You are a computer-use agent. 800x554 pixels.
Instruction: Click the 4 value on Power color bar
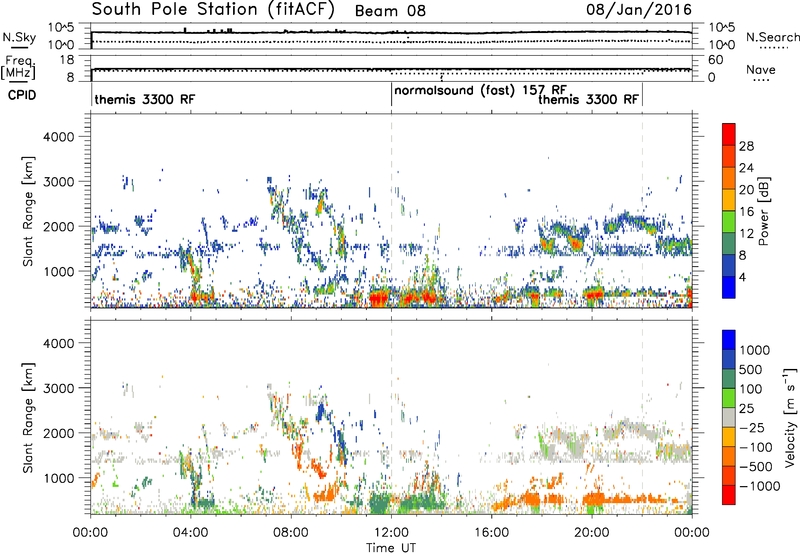(x=742, y=277)
